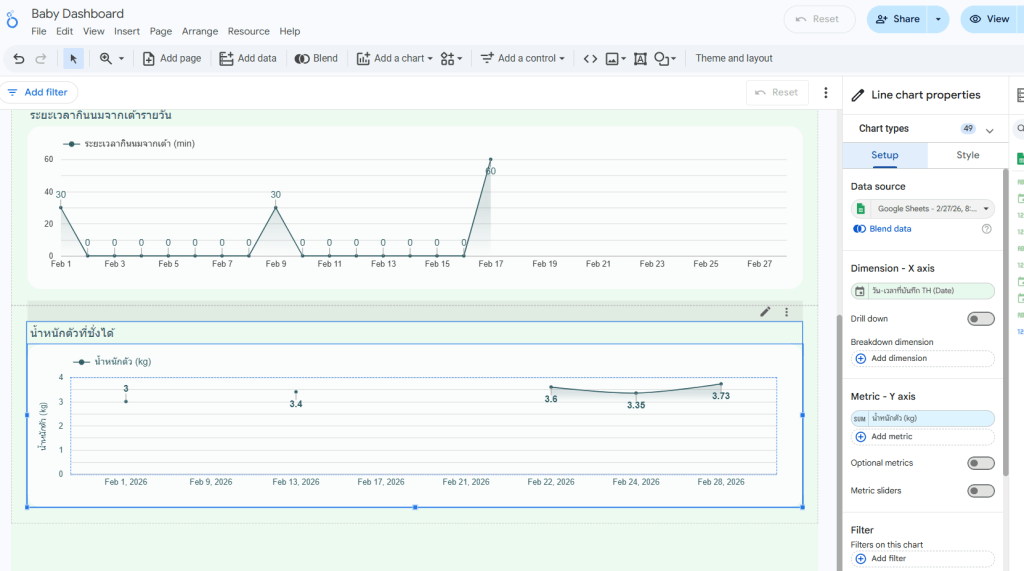Open the Google Sheets data source dropdown
This screenshot has width=1024, height=571.
[922, 209]
